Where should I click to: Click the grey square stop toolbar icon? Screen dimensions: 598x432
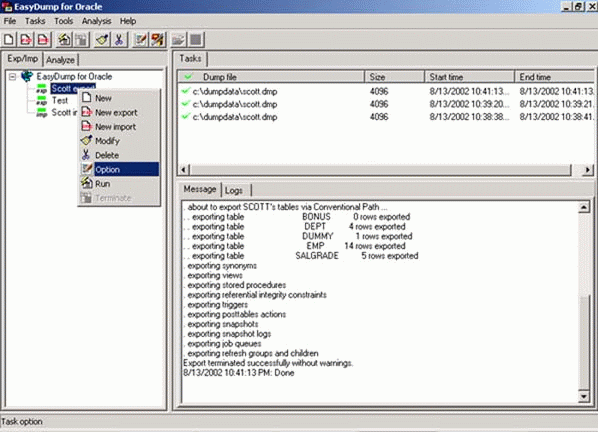(x=196, y=40)
